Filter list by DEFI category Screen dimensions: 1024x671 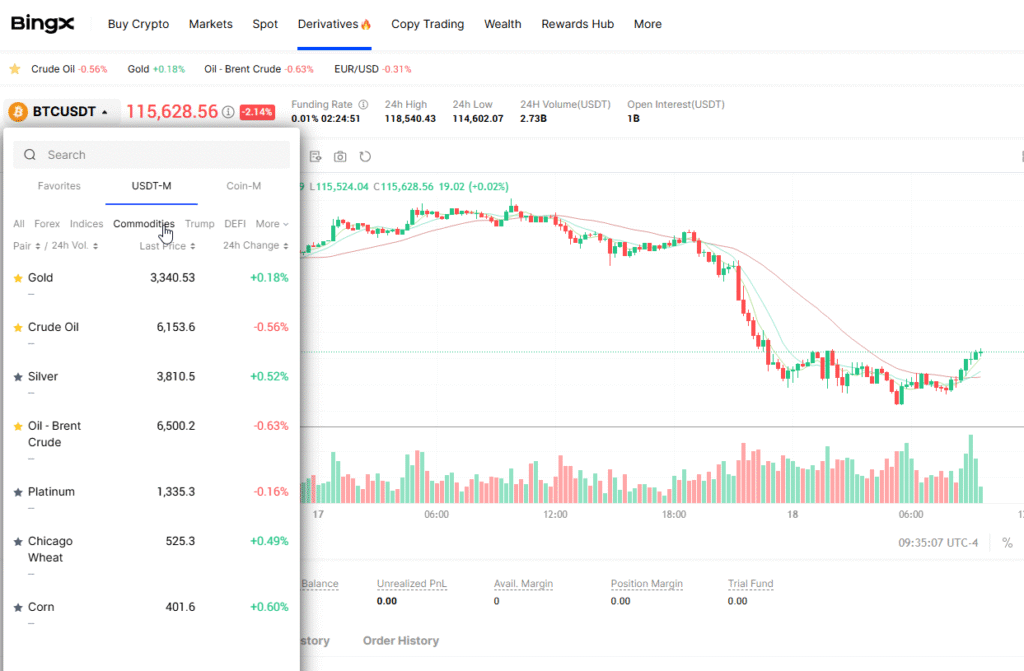click(x=235, y=223)
